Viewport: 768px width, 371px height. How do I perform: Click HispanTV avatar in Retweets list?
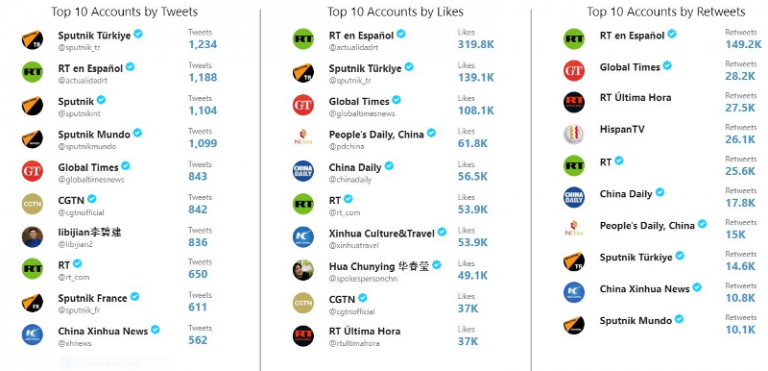pyautogui.click(x=574, y=134)
